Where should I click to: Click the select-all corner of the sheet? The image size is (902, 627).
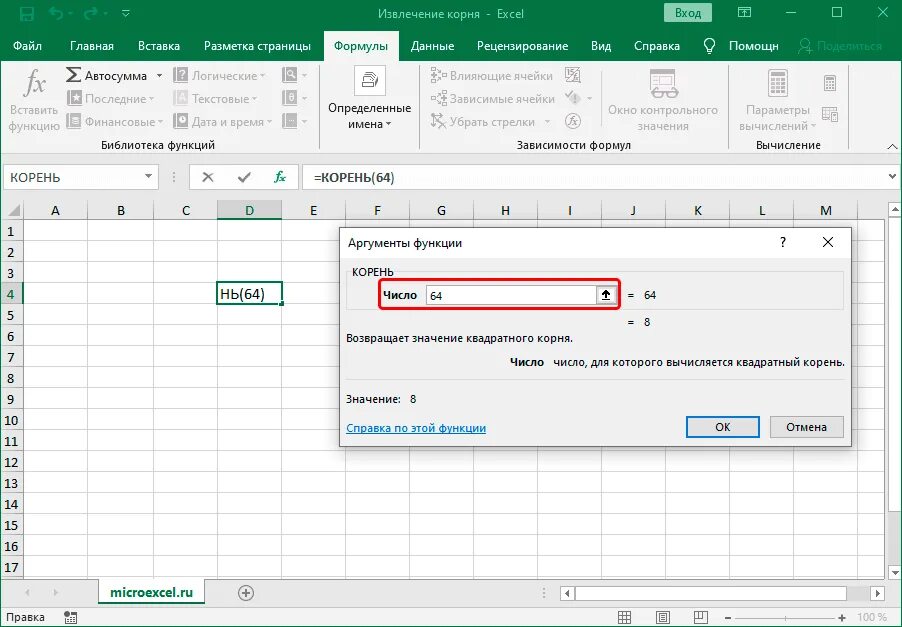click(x=12, y=211)
